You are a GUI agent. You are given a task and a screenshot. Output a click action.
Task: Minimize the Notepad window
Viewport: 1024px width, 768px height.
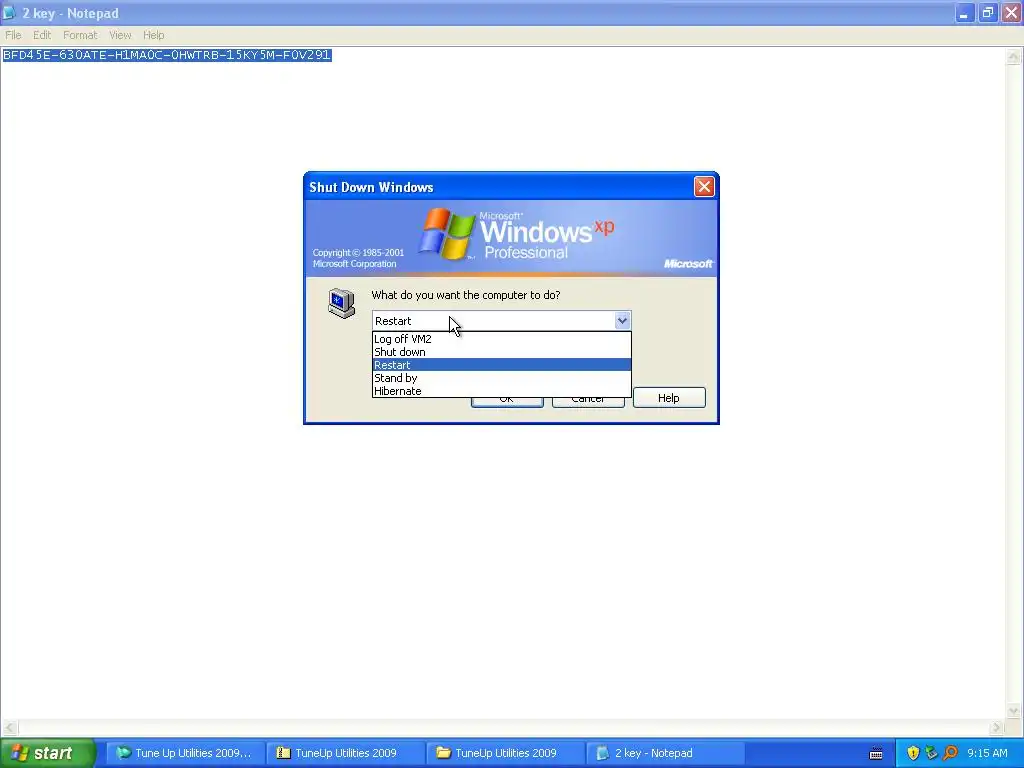(964, 13)
